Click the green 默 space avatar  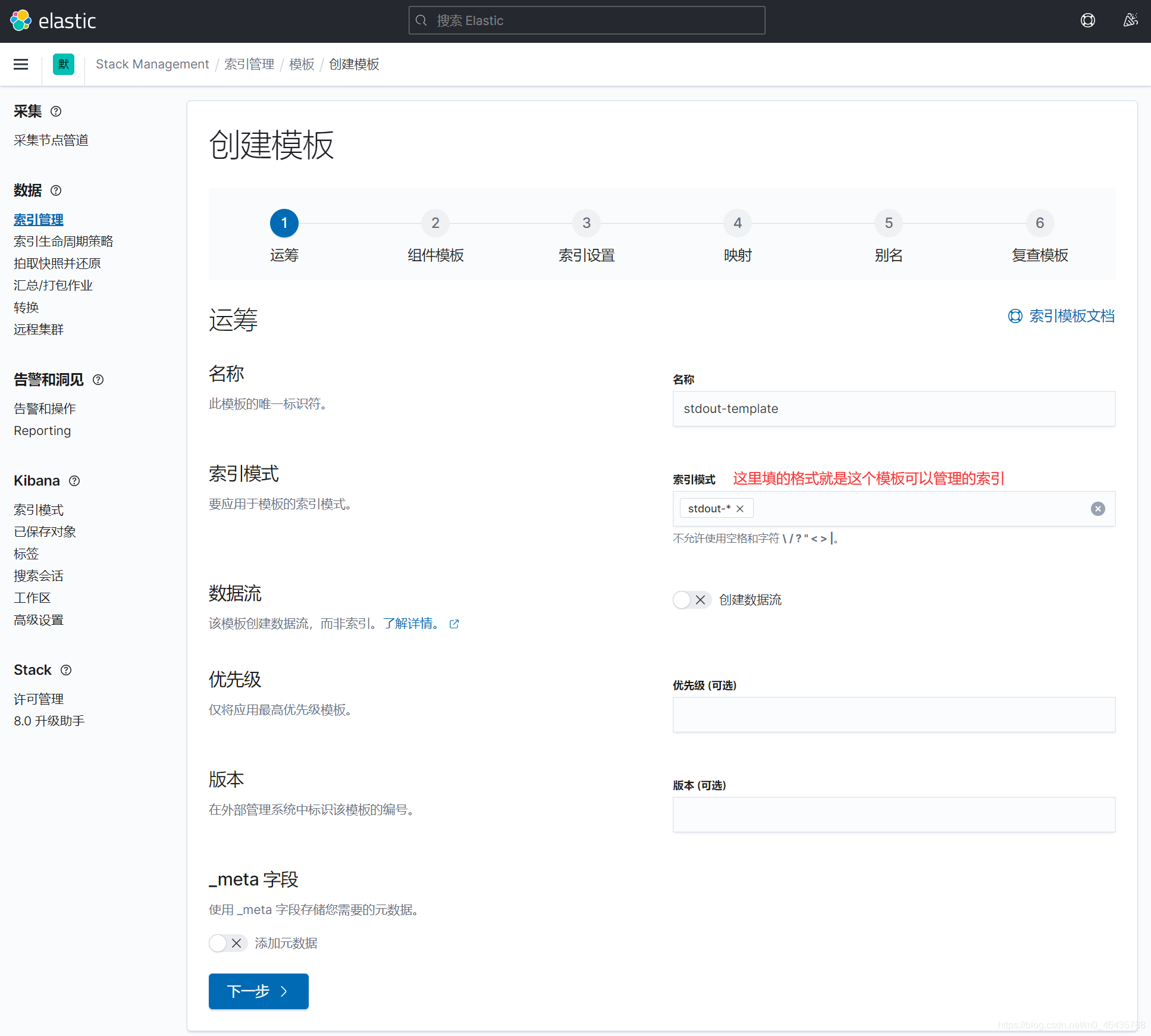pos(64,64)
